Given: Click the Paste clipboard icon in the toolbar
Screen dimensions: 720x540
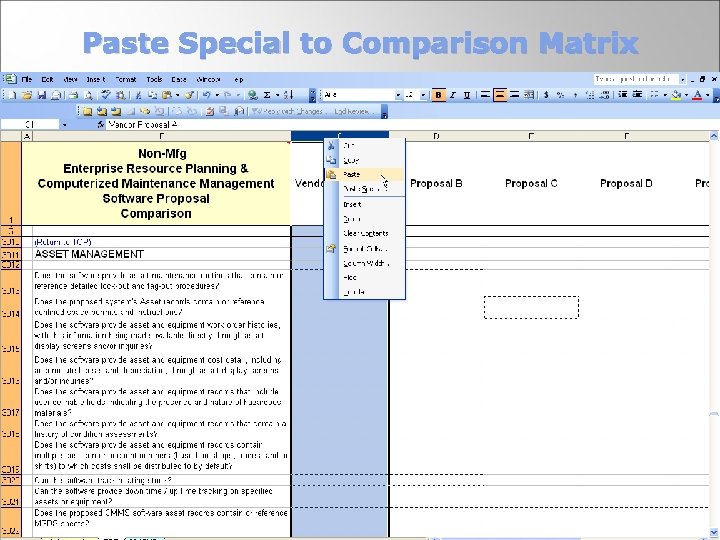Looking at the screenshot, I should (x=167, y=95).
